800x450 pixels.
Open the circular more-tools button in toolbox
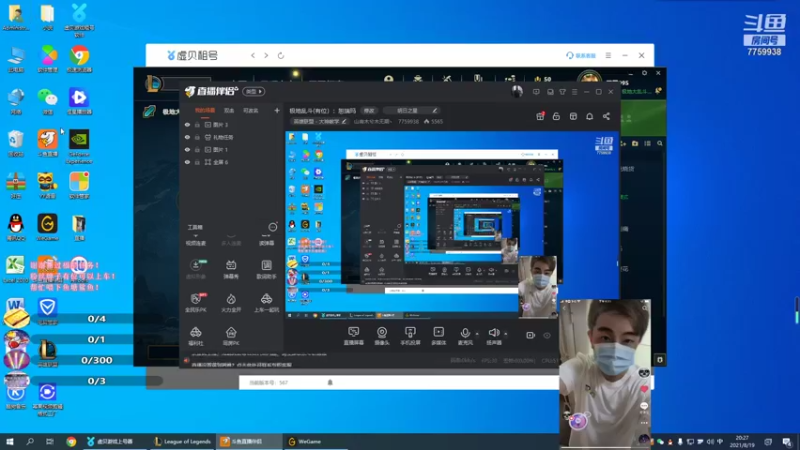[273, 227]
